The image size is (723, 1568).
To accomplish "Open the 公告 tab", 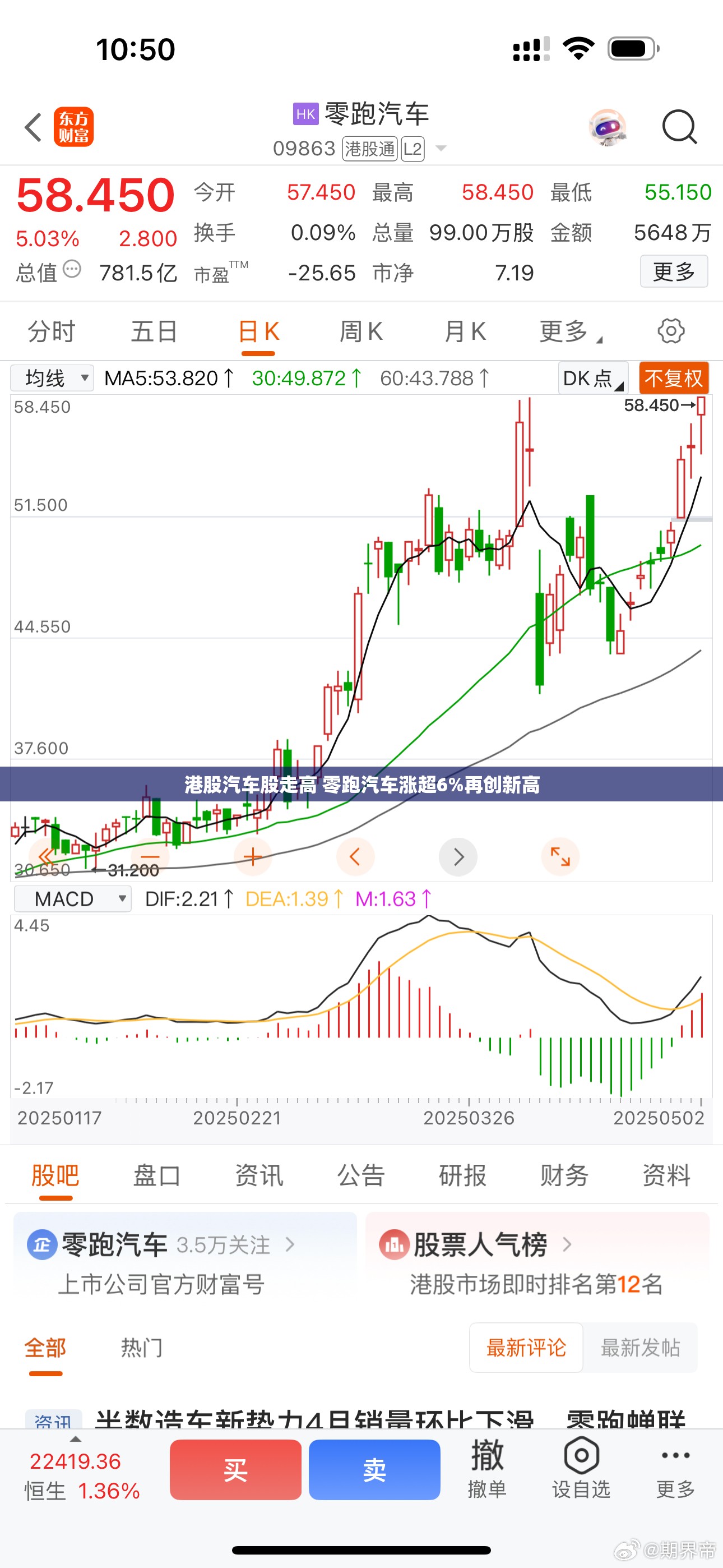I will point(361,1175).
